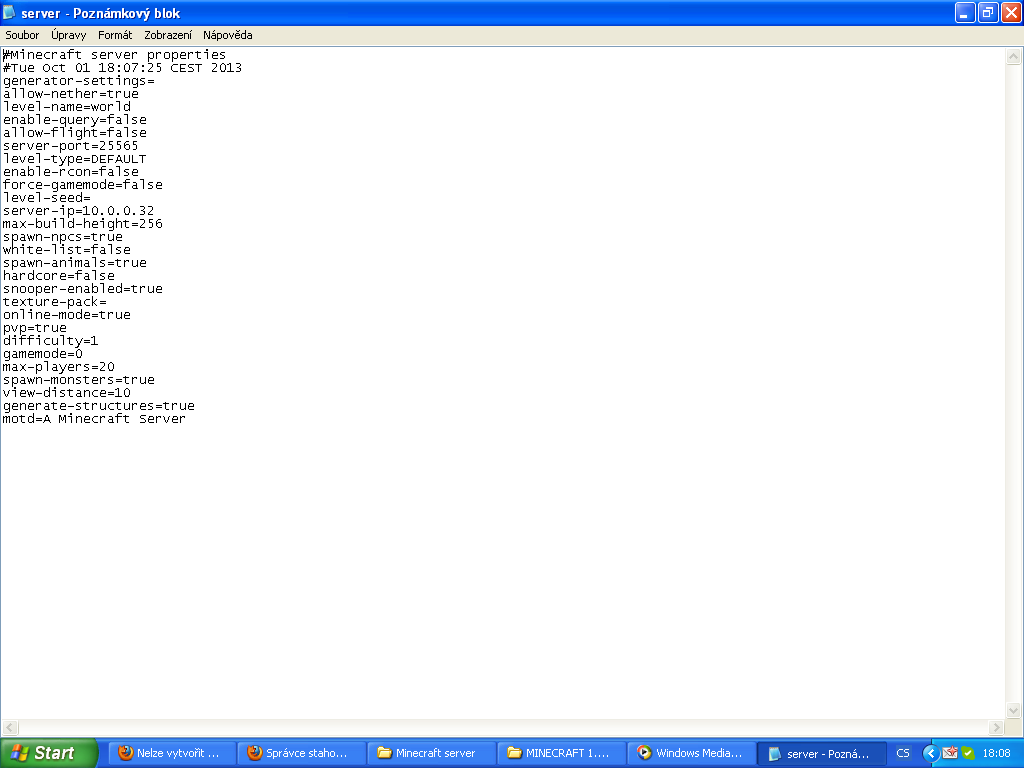The height and width of the screenshot is (768, 1024).
Task: Click the 'spawn-animals=true' line
Action: pyautogui.click(x=74, y=263)
